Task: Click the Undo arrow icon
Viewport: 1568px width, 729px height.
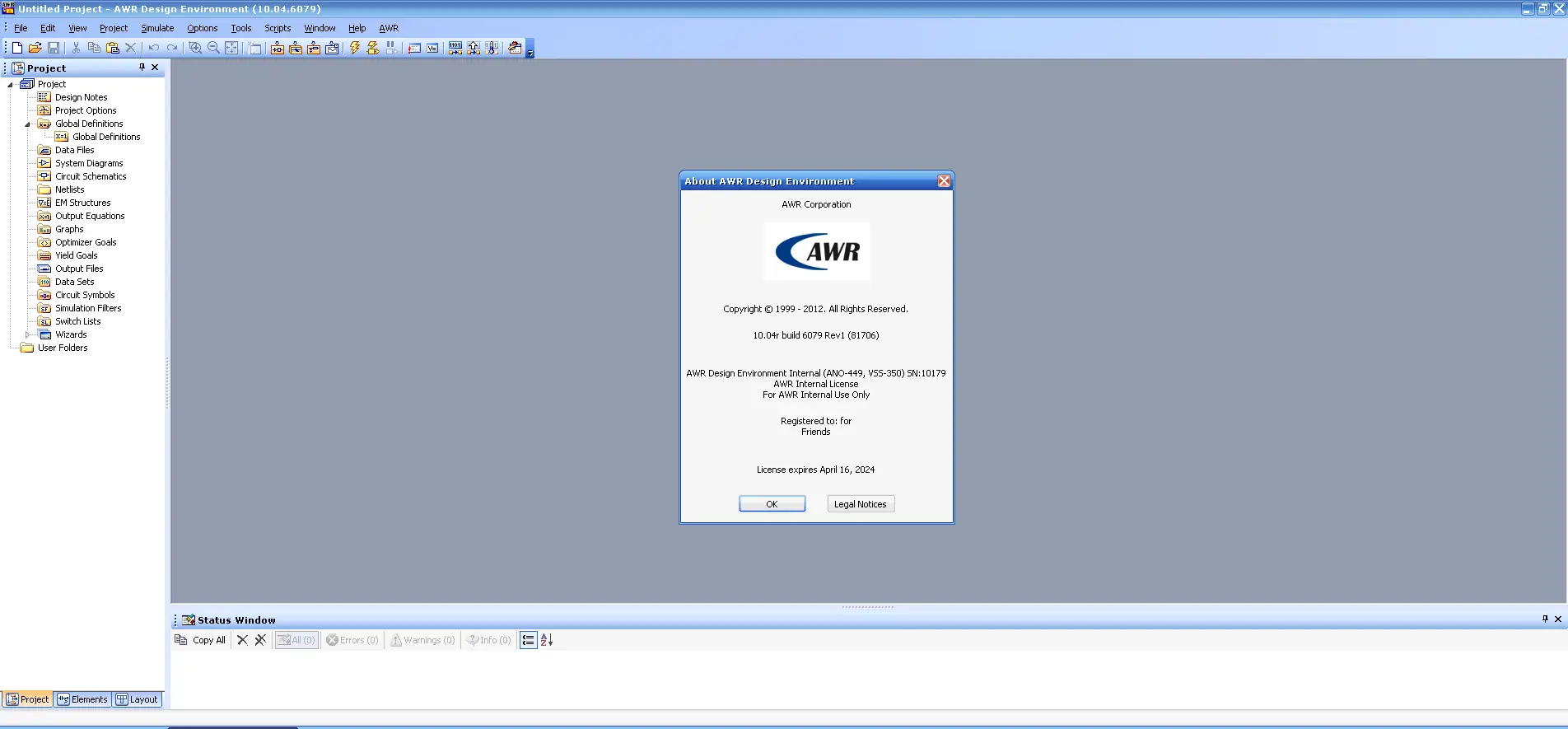Action: tap(154, 48)
